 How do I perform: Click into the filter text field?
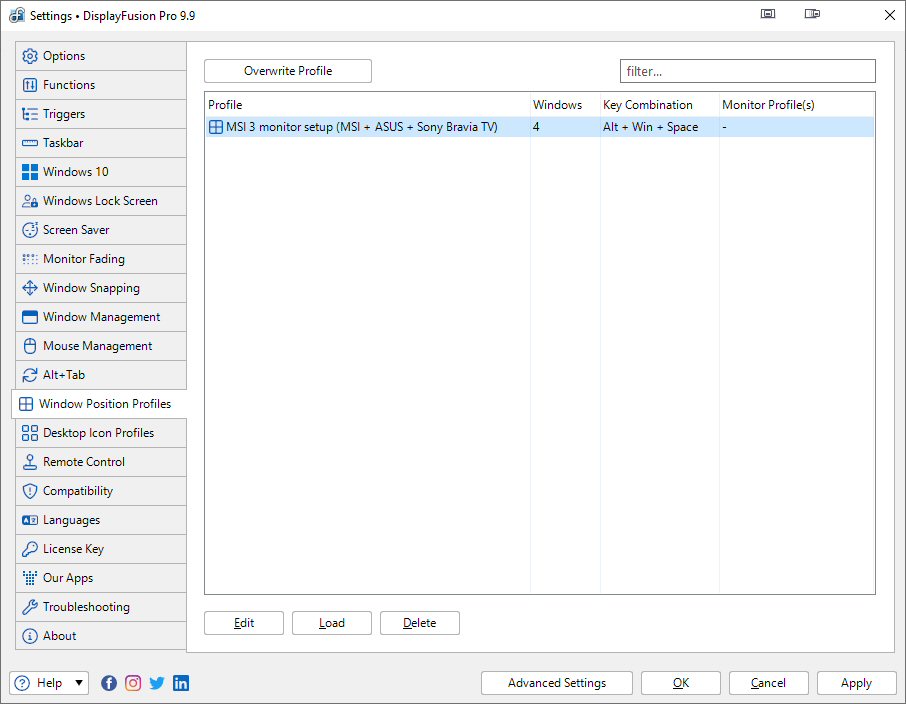tap(747, 71)
